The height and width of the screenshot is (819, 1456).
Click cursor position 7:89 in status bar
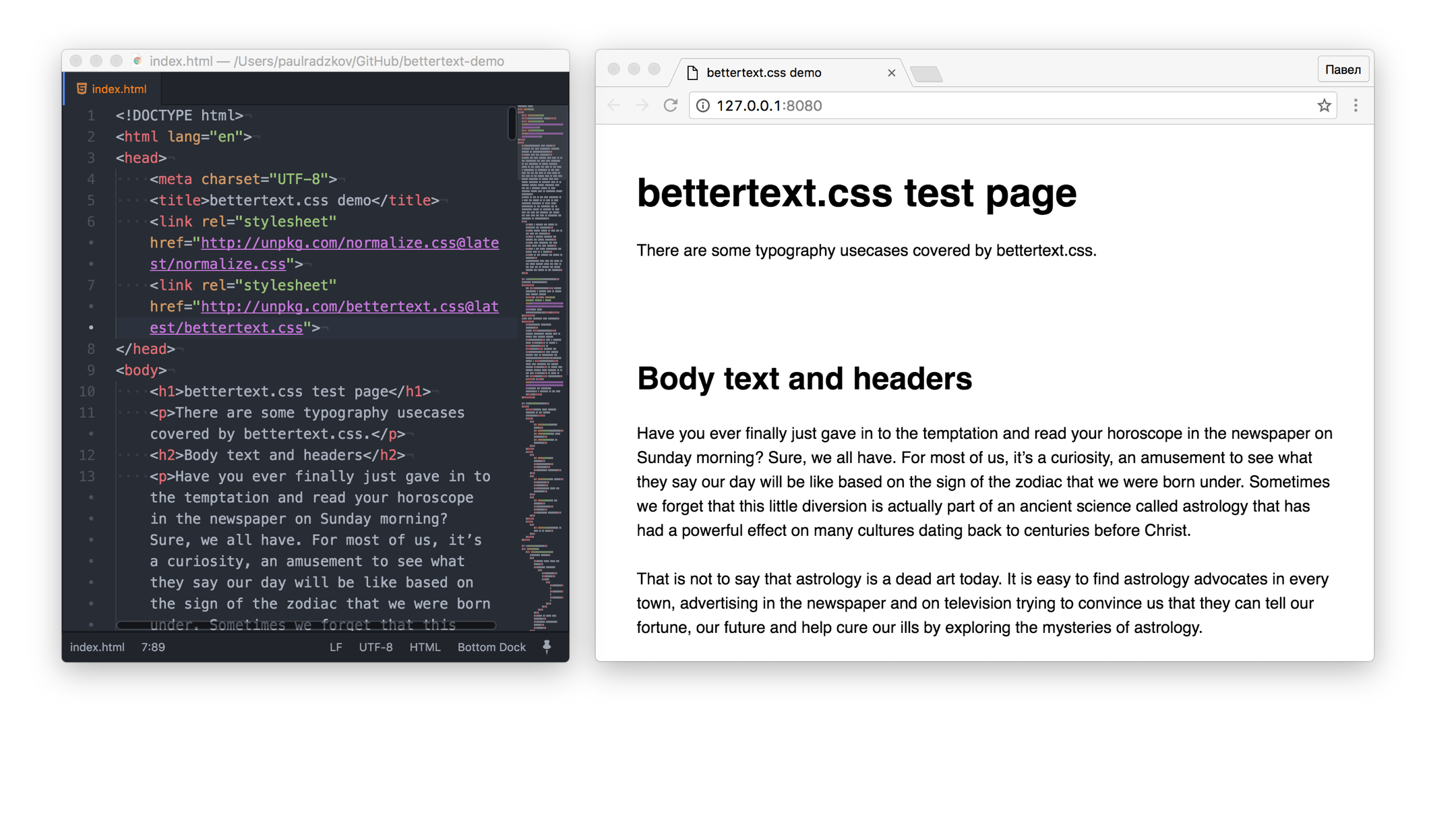(x=153, y=647)
